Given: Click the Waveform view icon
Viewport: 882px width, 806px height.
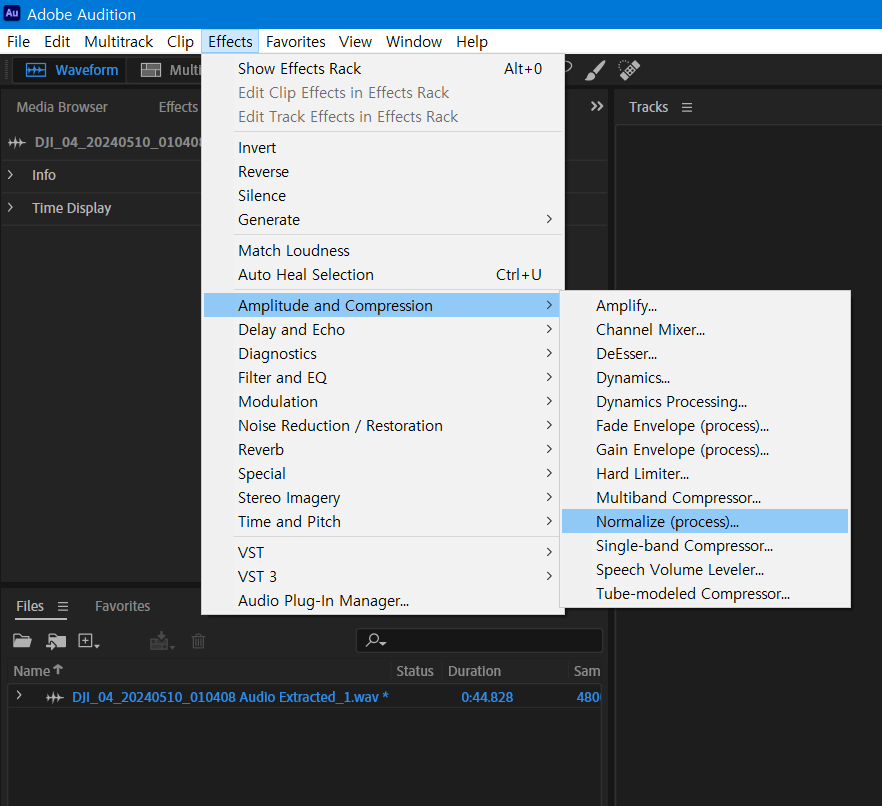Looking at the screenshot, I should click(x=35, y=70).
